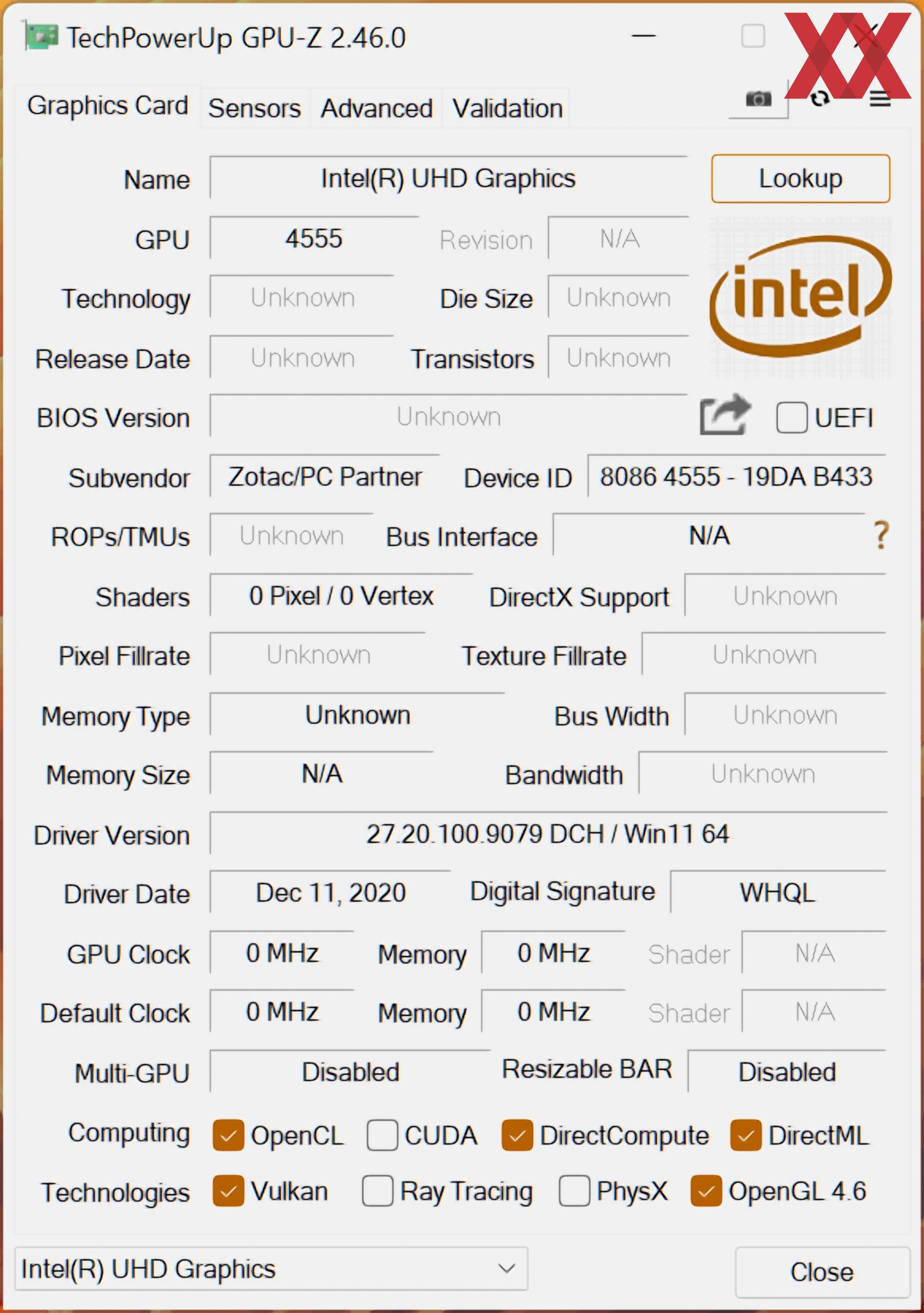Click the TechPowerUp GPU-Z 2.46.0 title text

[x=236, y=38]
